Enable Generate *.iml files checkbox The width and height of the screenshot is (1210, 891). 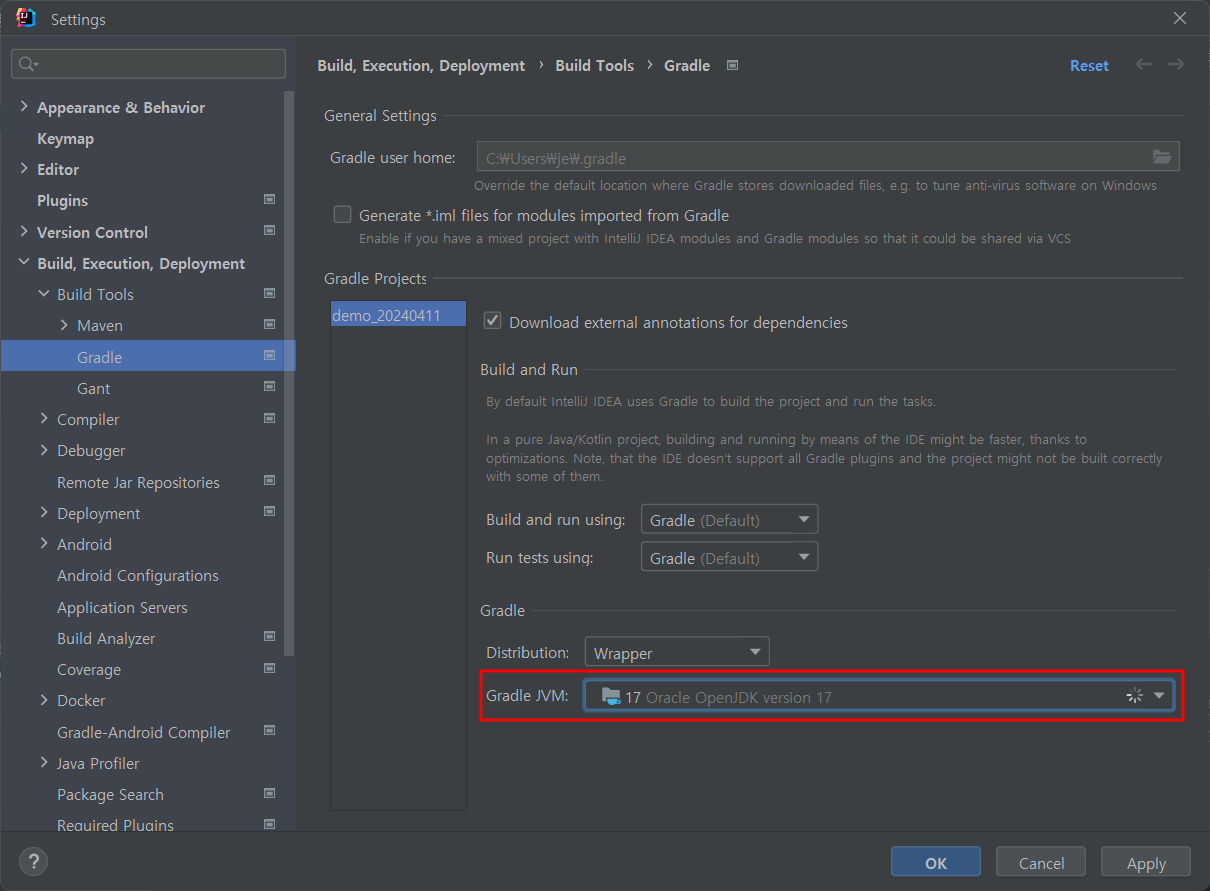pyautogui.click(x=343, y=215)
